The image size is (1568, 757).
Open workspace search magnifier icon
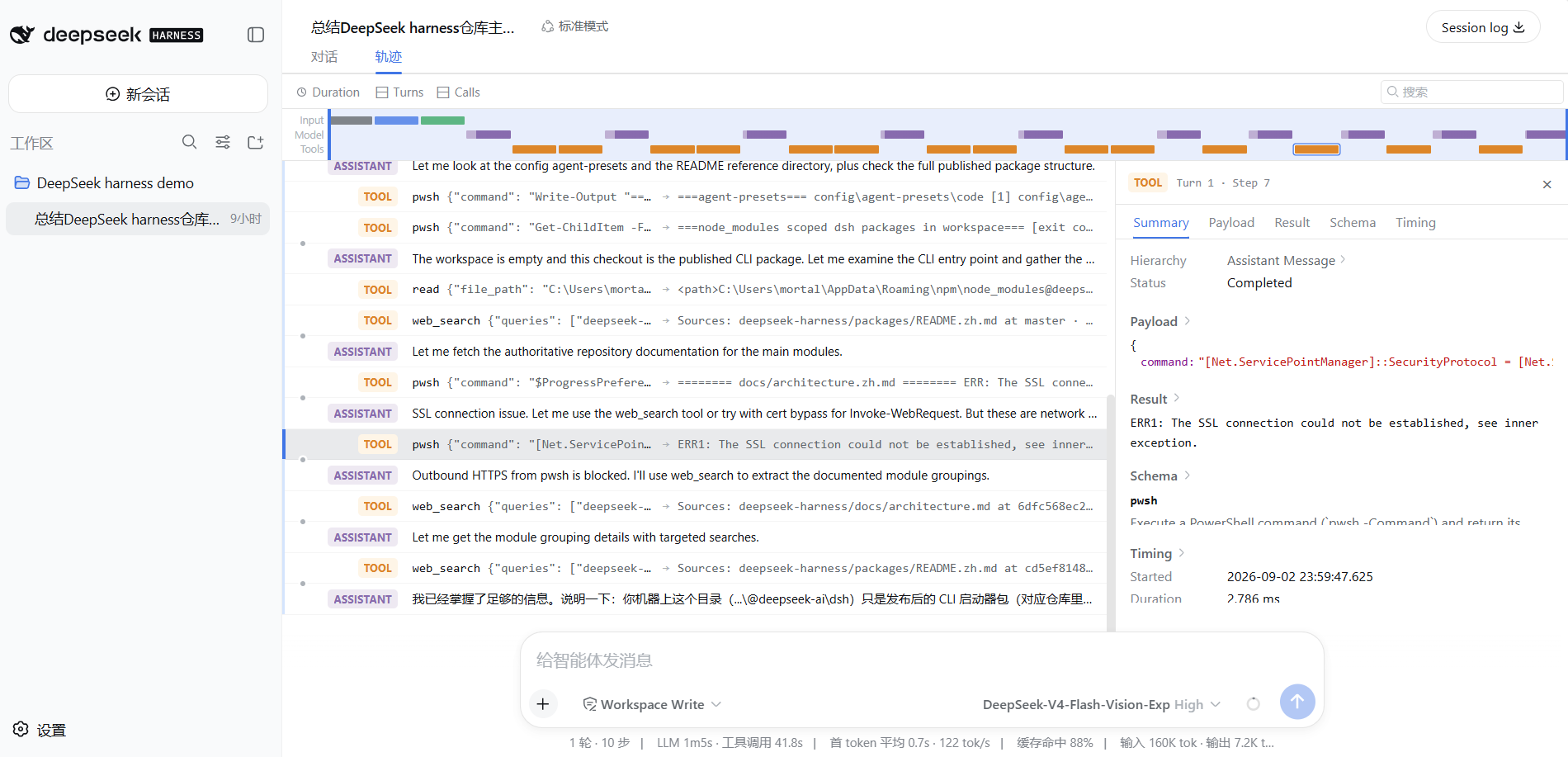point(190,142)
